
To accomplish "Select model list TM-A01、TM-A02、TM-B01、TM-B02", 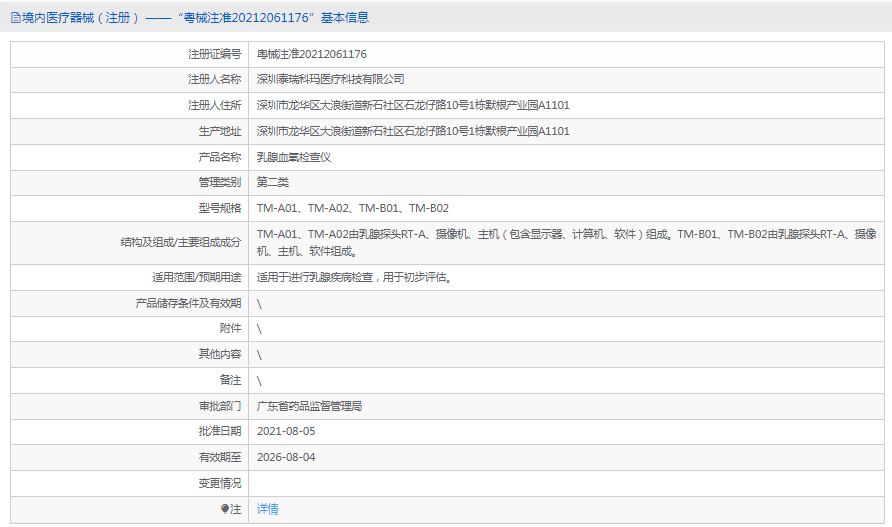I will tap(353, 208).
